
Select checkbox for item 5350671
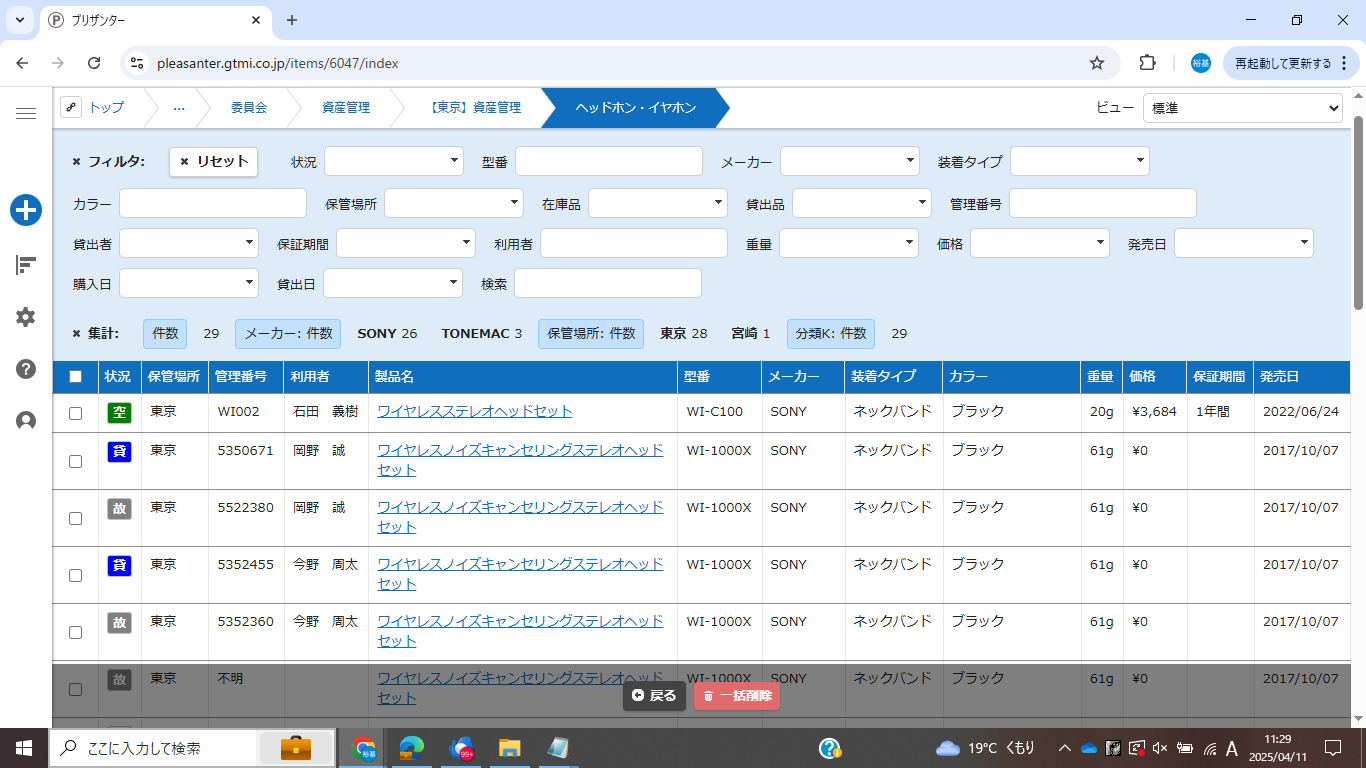[x=75, y=461]
